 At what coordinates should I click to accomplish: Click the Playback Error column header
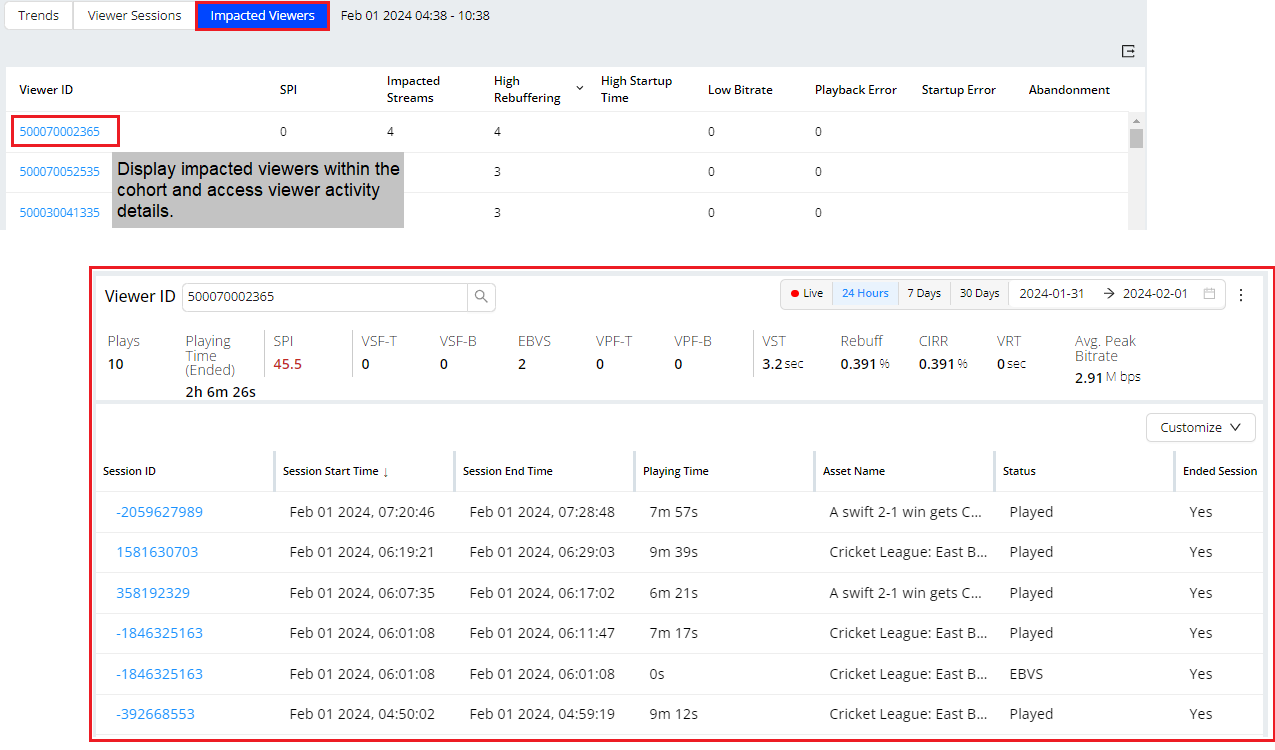pyautogui.click(x=856, y=90)
